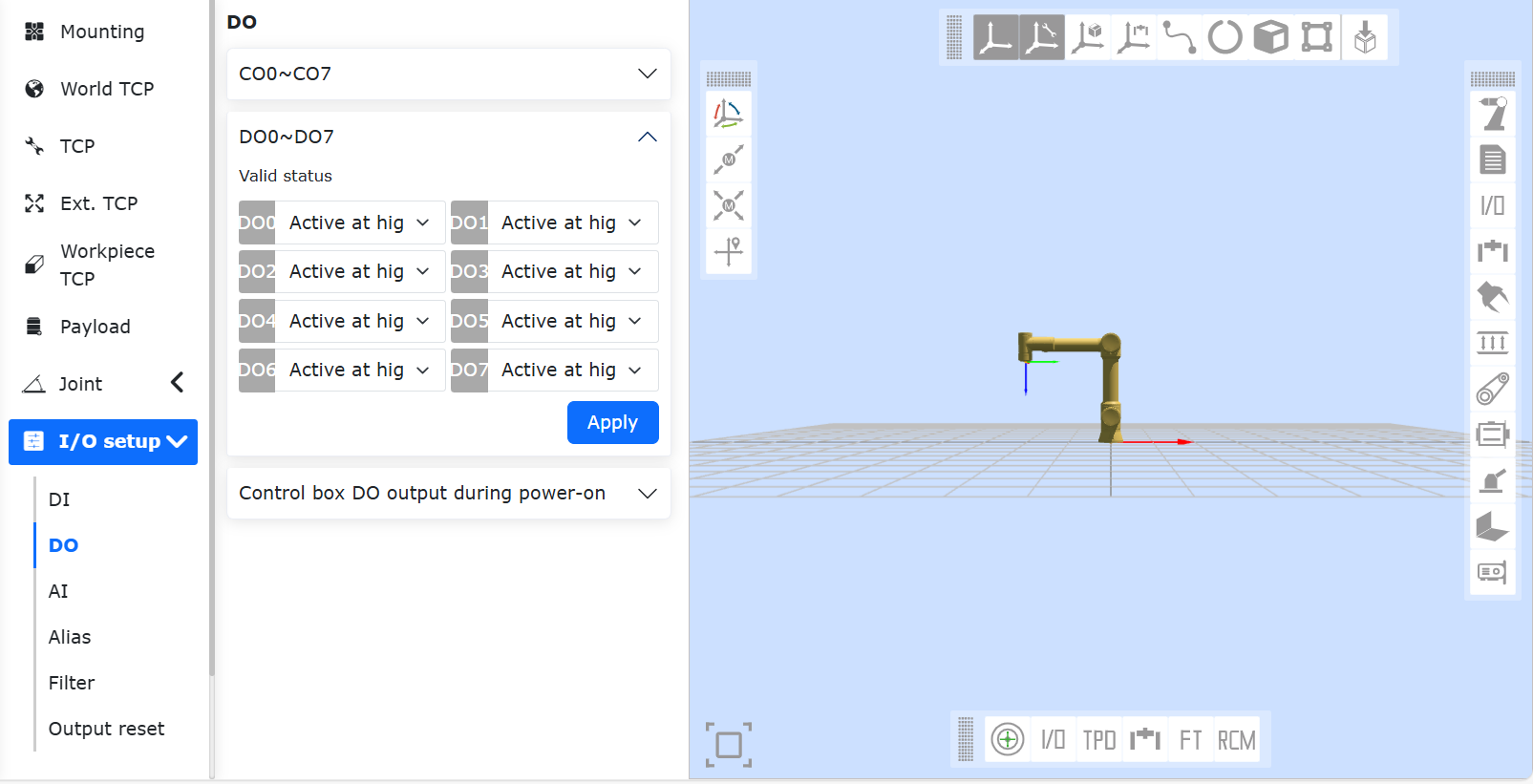The image size is (1533, 784).
Task: Open the claw gripper icon in right toolbar
Action: (1493, 297)
